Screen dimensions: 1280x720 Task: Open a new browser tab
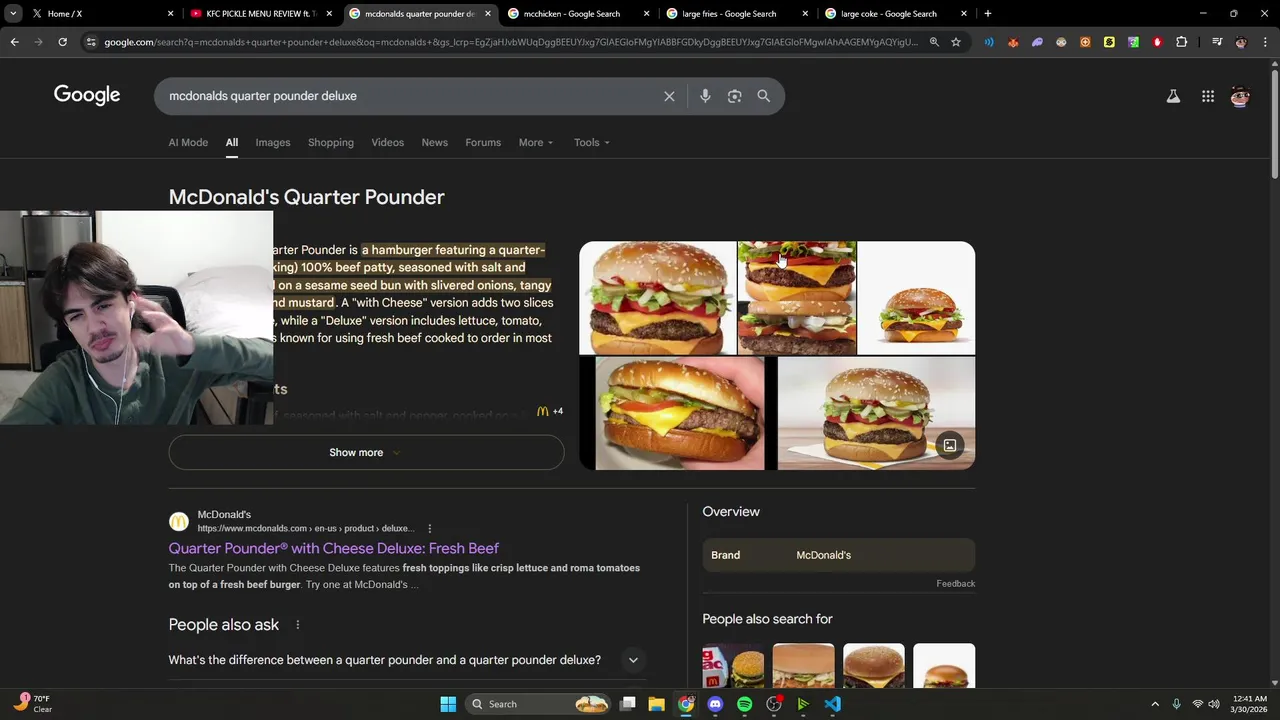[988, 14]
